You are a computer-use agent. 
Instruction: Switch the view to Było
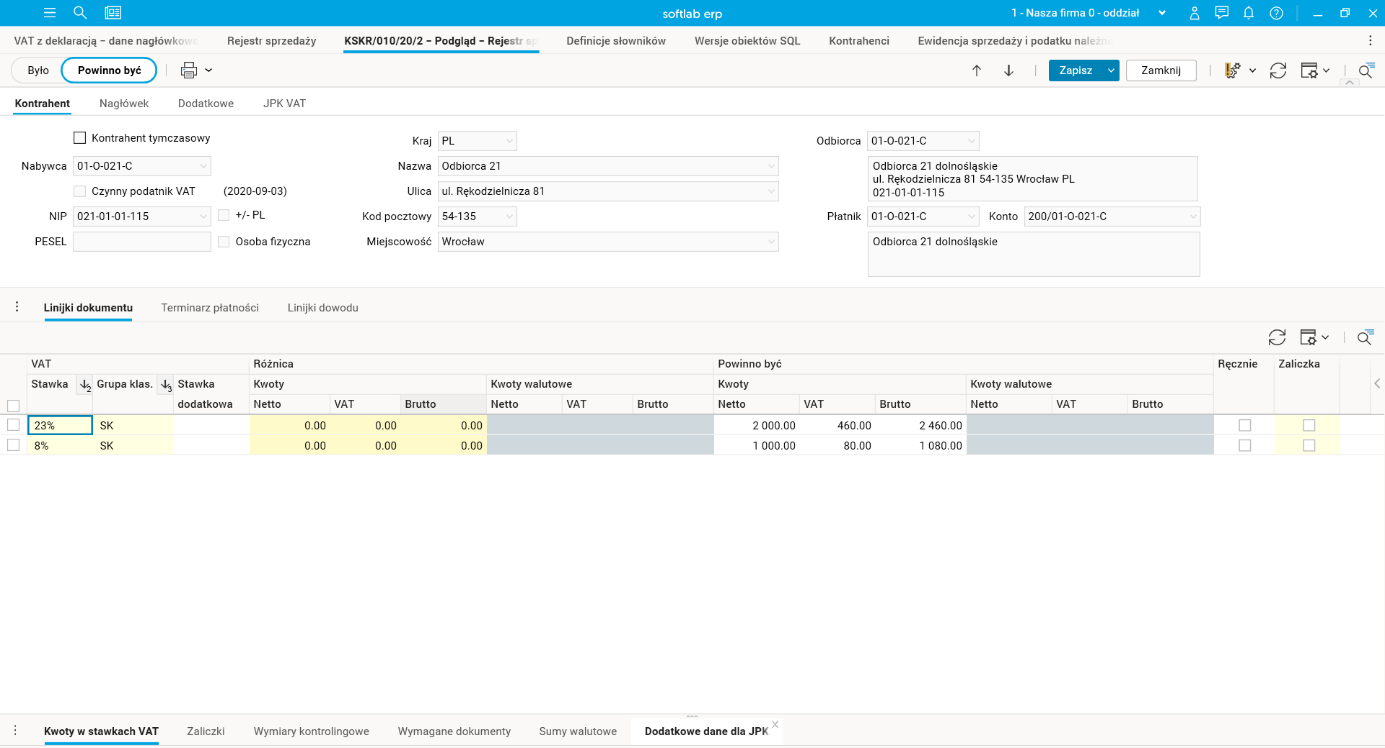point(38,70)
